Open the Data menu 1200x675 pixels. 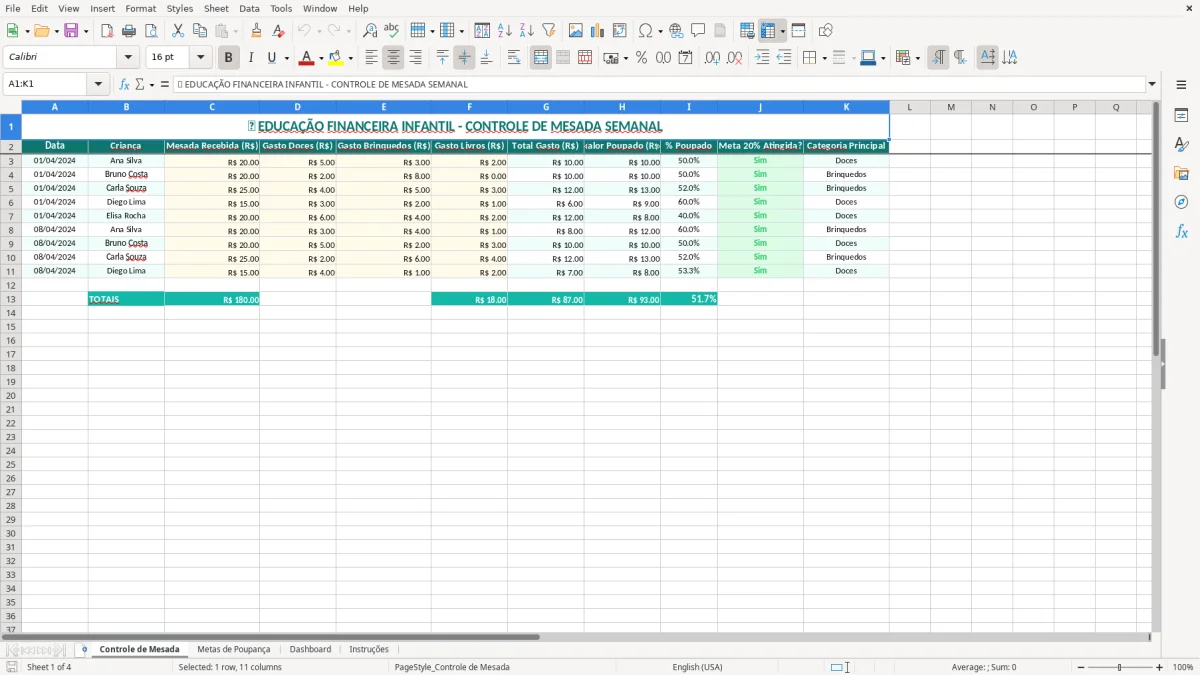click(x=249, y=8)
